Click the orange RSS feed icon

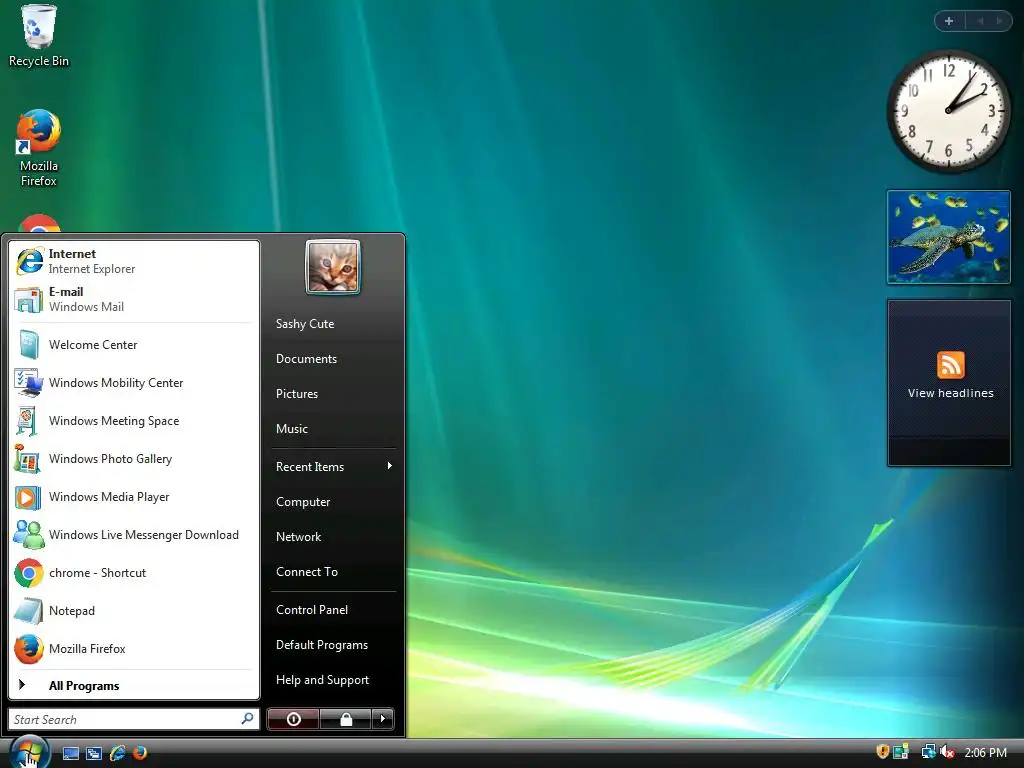tap(950, 364)
